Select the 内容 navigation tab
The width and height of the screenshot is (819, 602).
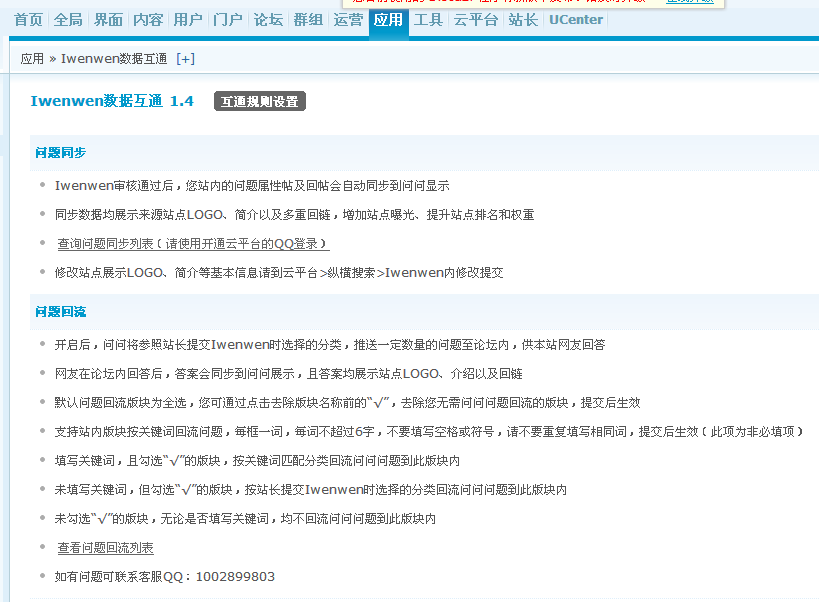point(148,20)
